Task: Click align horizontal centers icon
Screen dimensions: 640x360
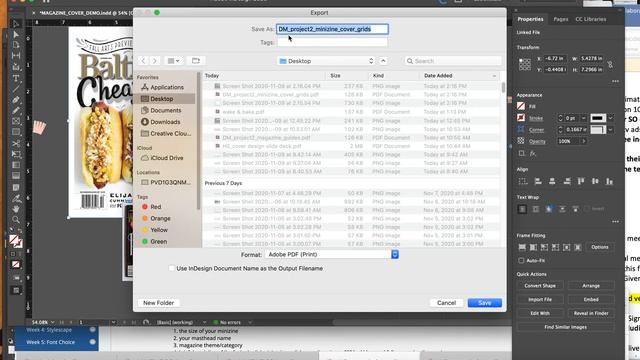Action: coord(552,181)
